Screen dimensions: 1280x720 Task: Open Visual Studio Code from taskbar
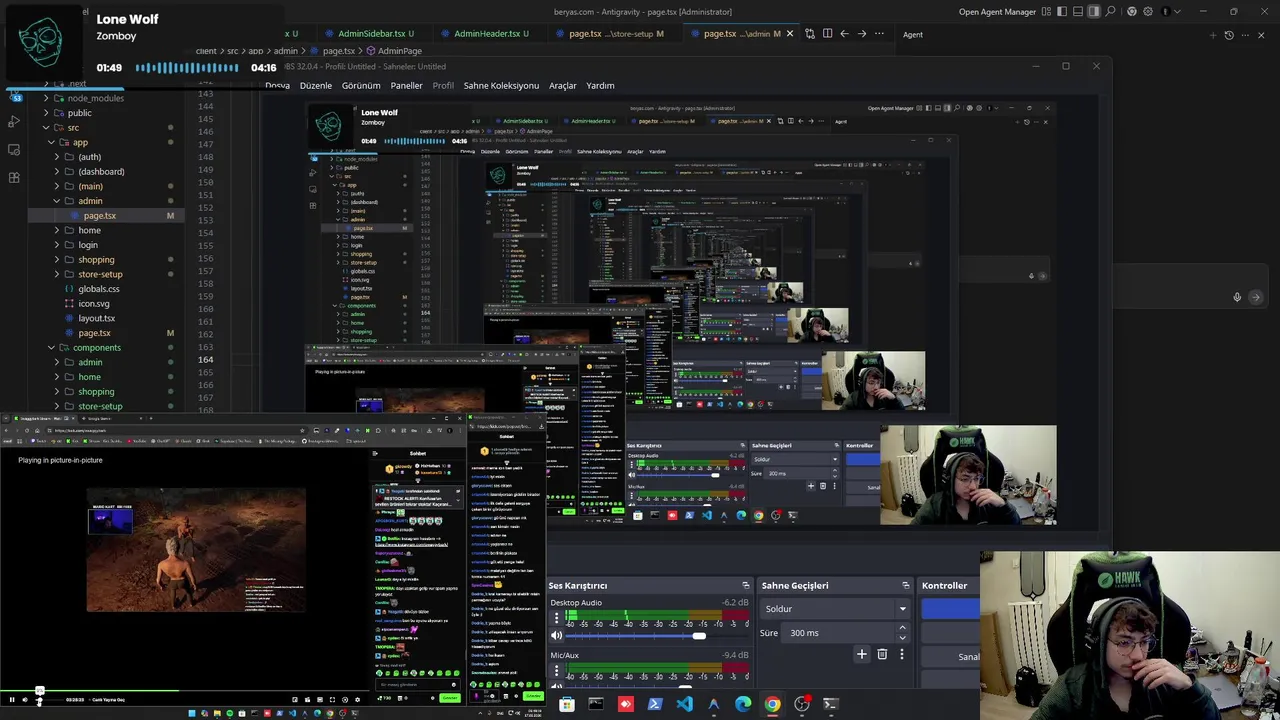coord(684,704)
